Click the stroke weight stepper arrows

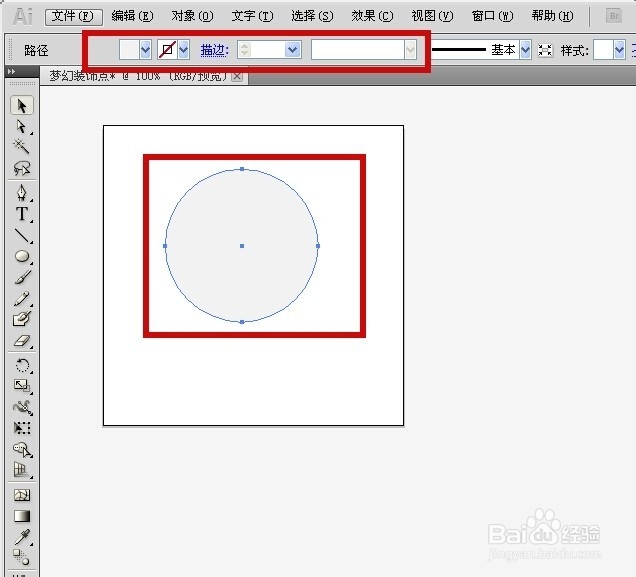coord(244,50)
